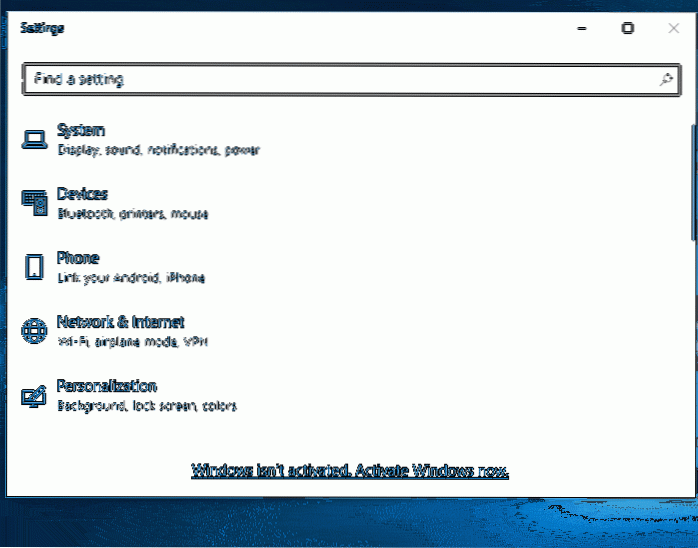
Task: Open the Personalization heading
Action: click(106, 386)
